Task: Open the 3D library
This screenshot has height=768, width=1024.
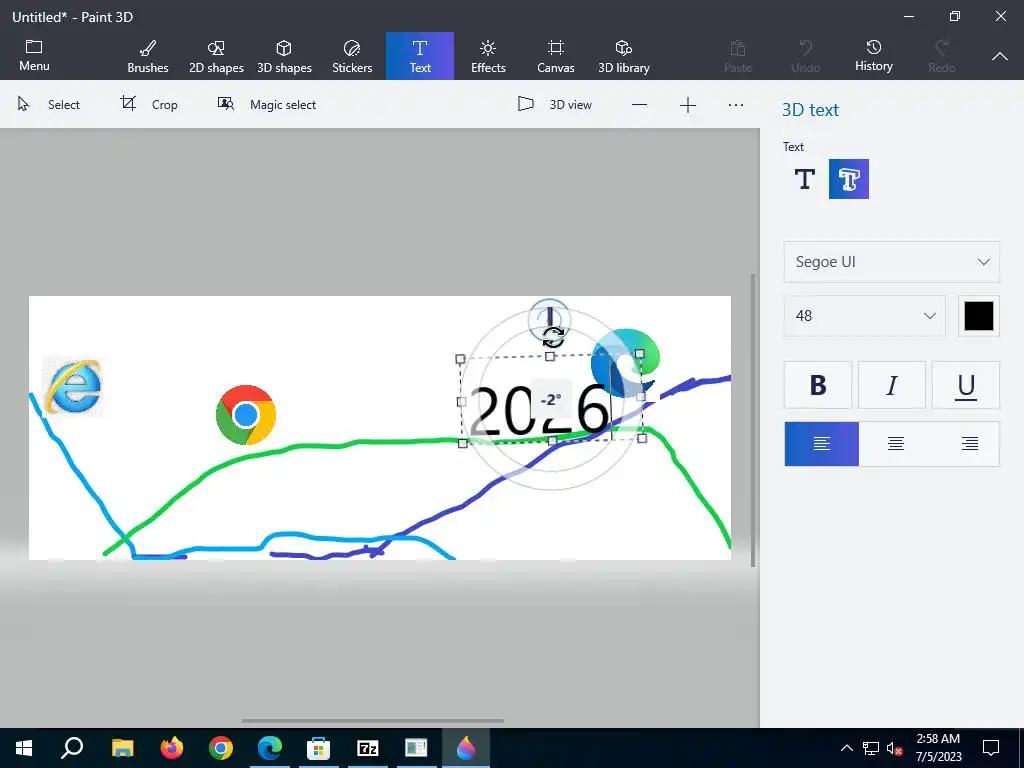Action: (x=624, y=56)
